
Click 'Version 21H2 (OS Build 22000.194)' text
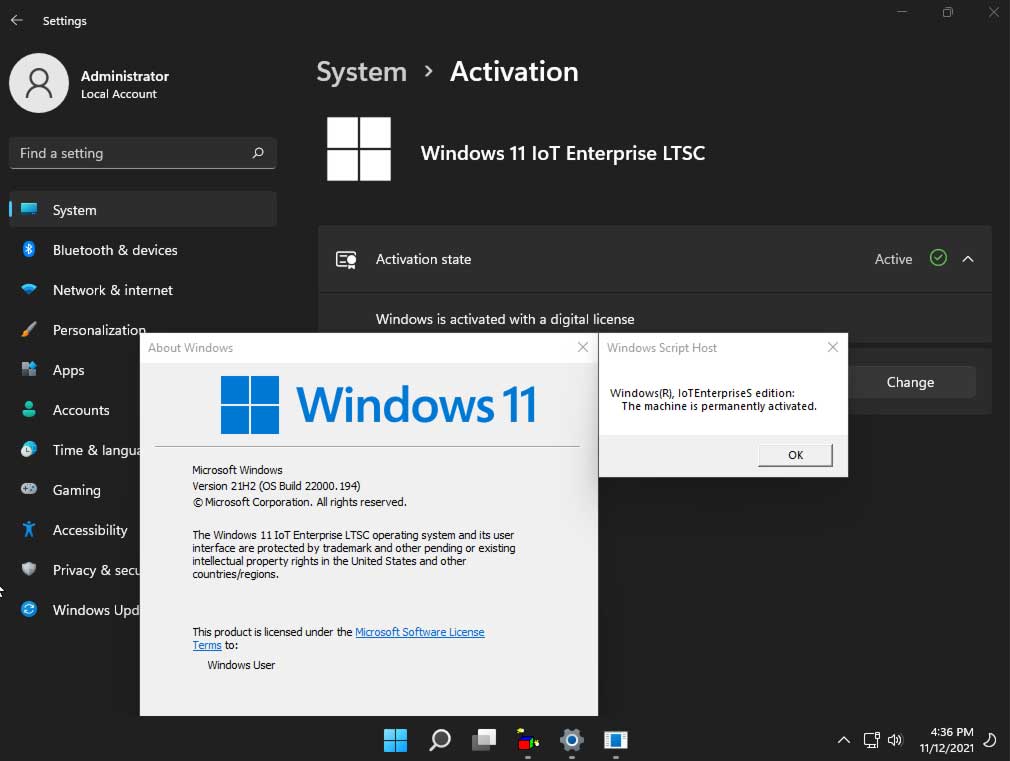point(276,486)
